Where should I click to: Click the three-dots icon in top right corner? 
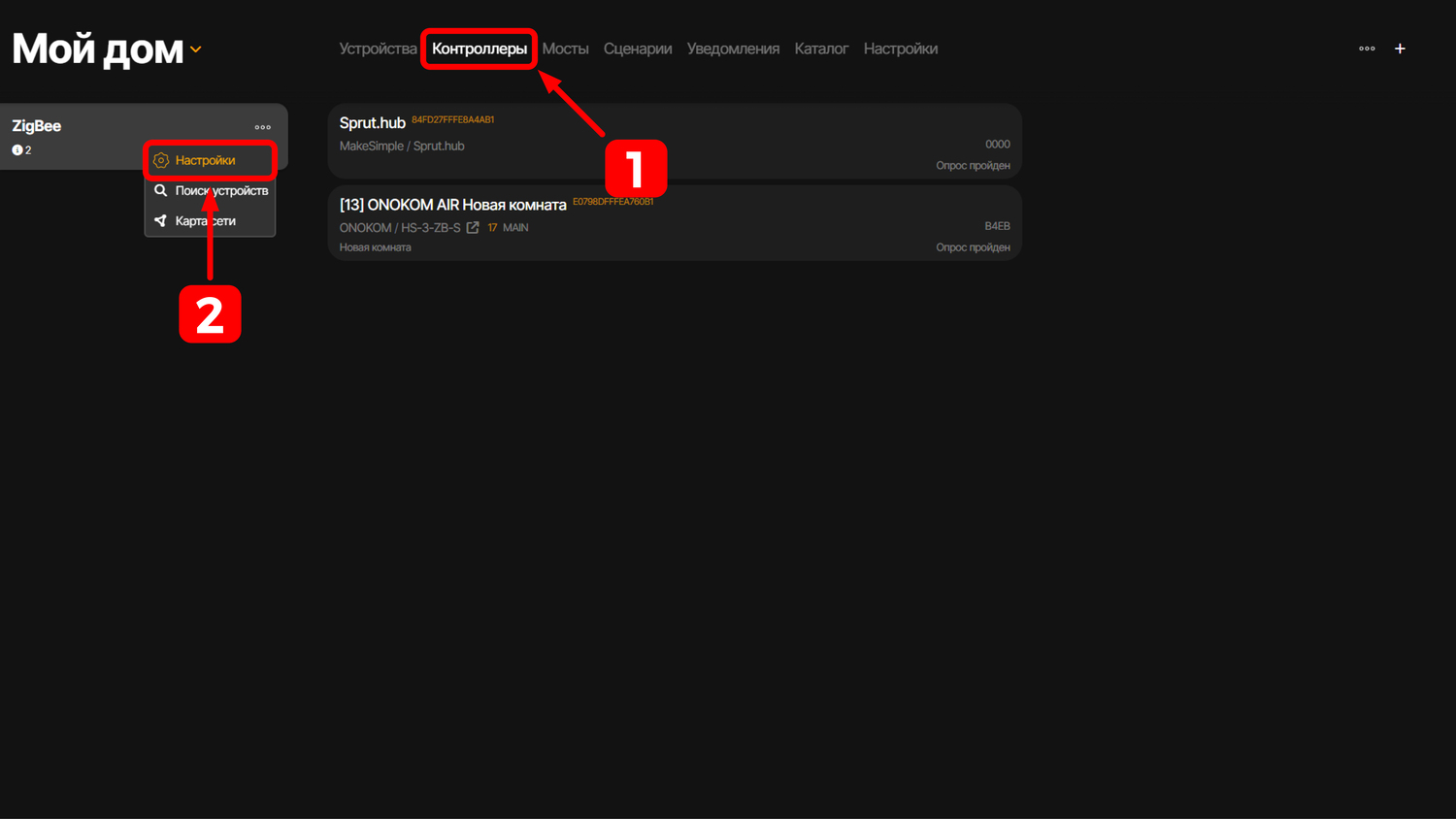(x=1367, y=49)
